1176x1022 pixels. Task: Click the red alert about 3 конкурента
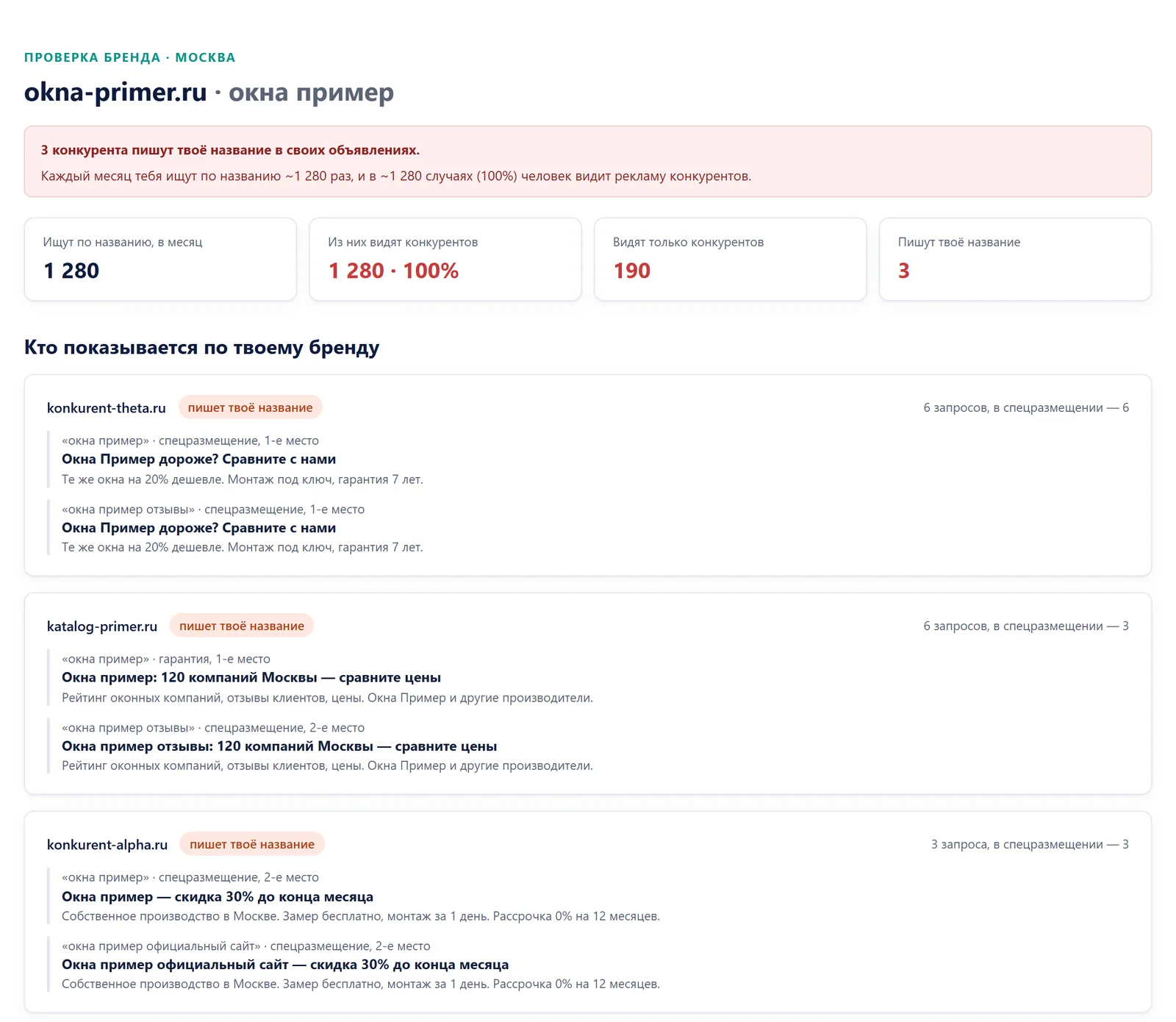point(588,162)
